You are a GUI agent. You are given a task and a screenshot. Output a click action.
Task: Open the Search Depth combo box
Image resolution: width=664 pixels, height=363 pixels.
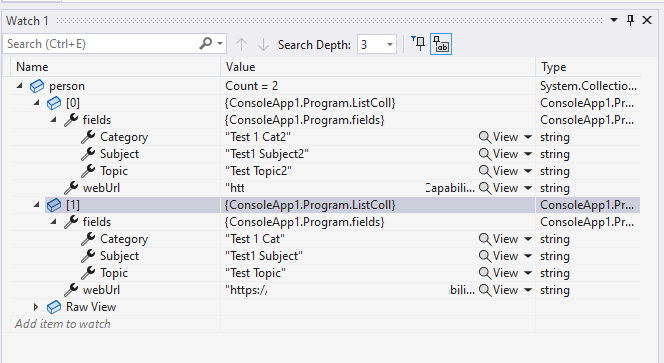click(x=377, y=44)
